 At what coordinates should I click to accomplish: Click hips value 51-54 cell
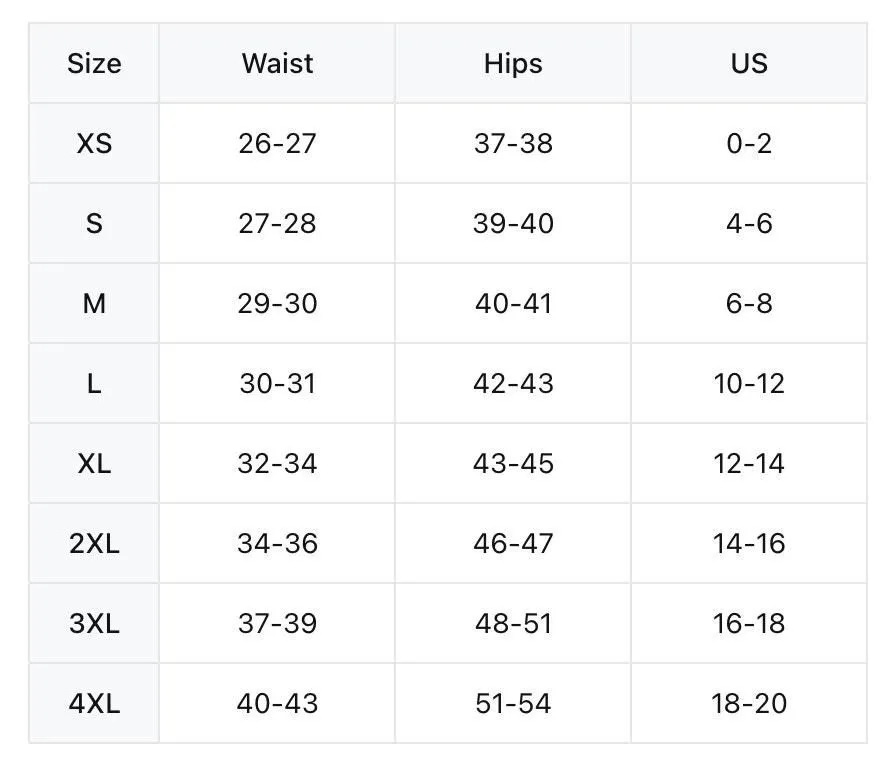pos(513,704)
